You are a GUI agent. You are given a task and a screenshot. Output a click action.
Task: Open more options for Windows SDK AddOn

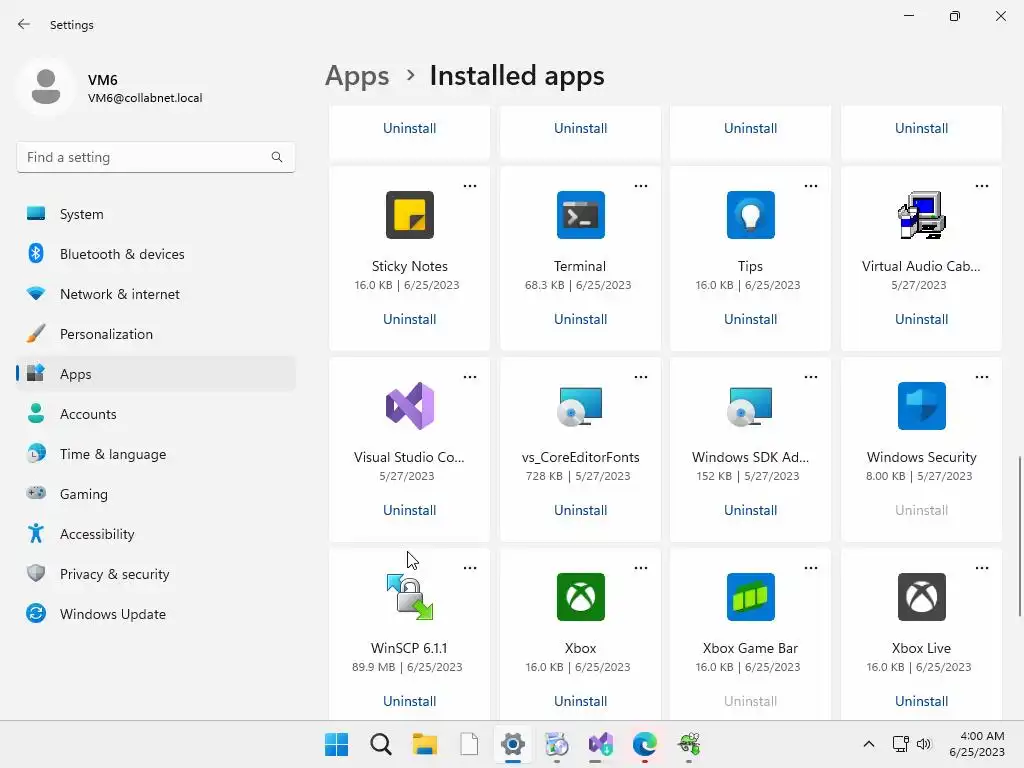point(811,377)
